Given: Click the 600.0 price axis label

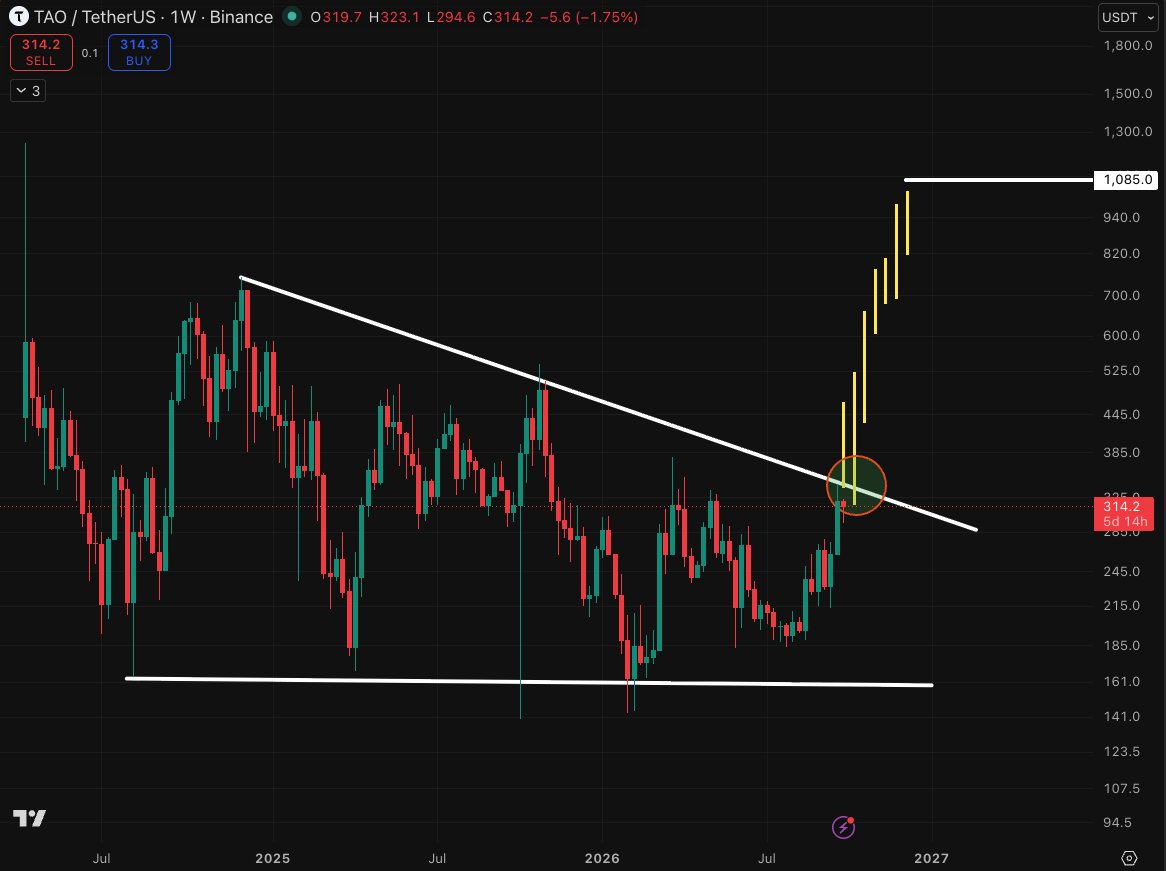Looking at the screenshot, I should [1121, 335].
